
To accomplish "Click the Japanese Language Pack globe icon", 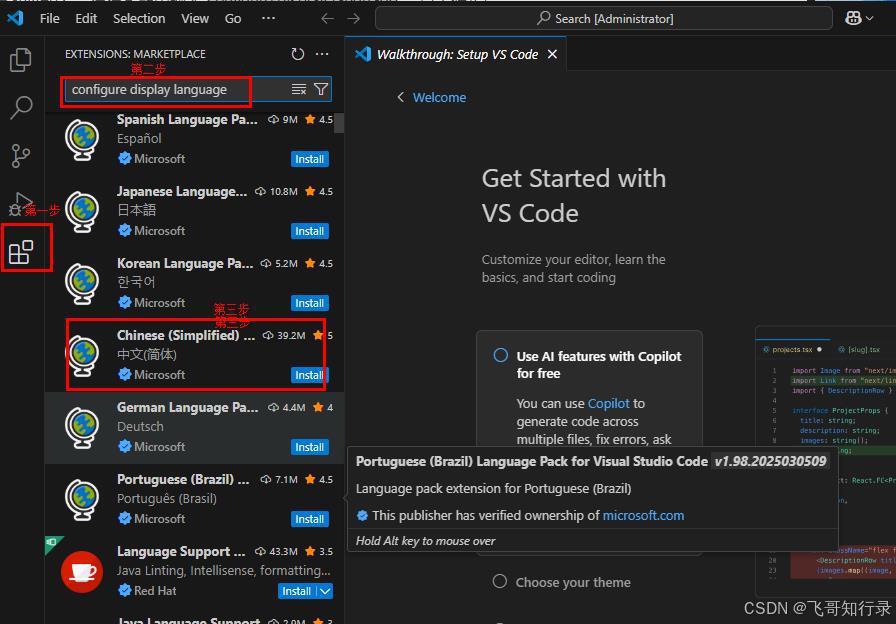I will click(x=82, y=212).
